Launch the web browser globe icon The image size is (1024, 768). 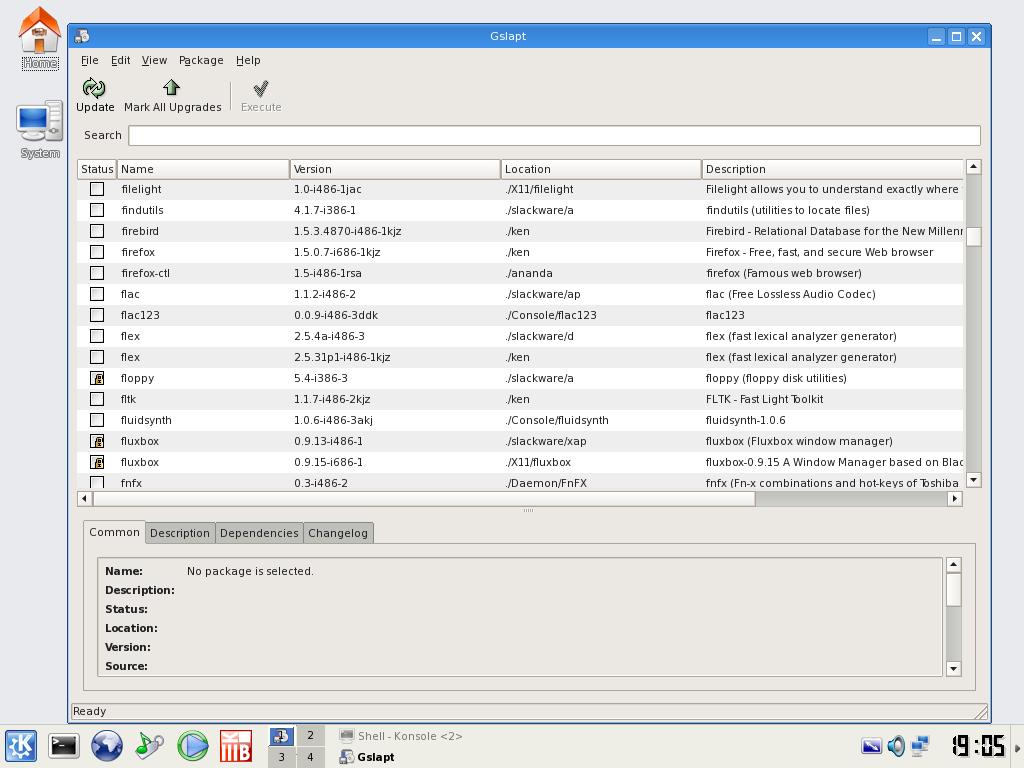point(106,745)
